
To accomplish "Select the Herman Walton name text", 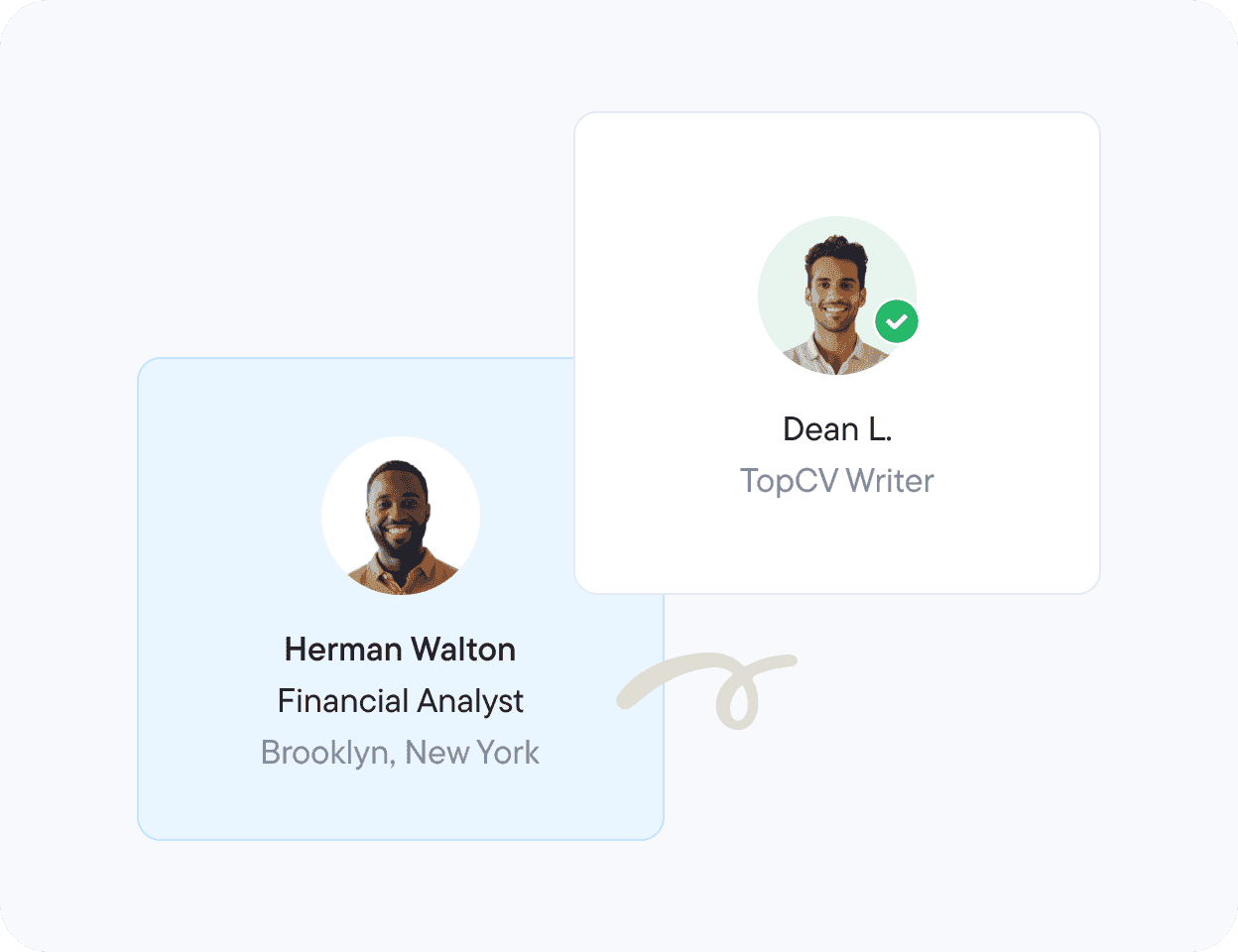I will tap(400, 650).
